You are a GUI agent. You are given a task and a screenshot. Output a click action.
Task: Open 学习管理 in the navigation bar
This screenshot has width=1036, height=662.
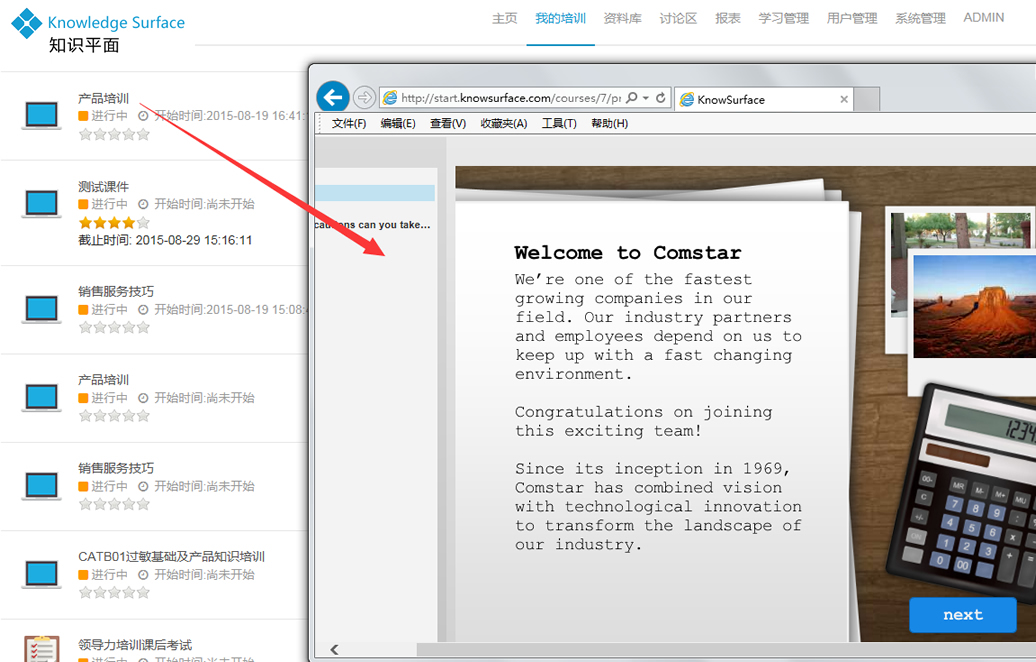tap(784, 18)
